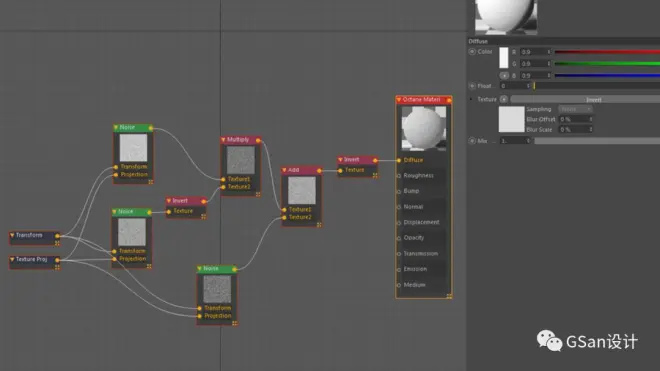Click the Roughness input pin on material
Image resolution: width=660 pixels, height=371 pixels.
tap(399, 176)
